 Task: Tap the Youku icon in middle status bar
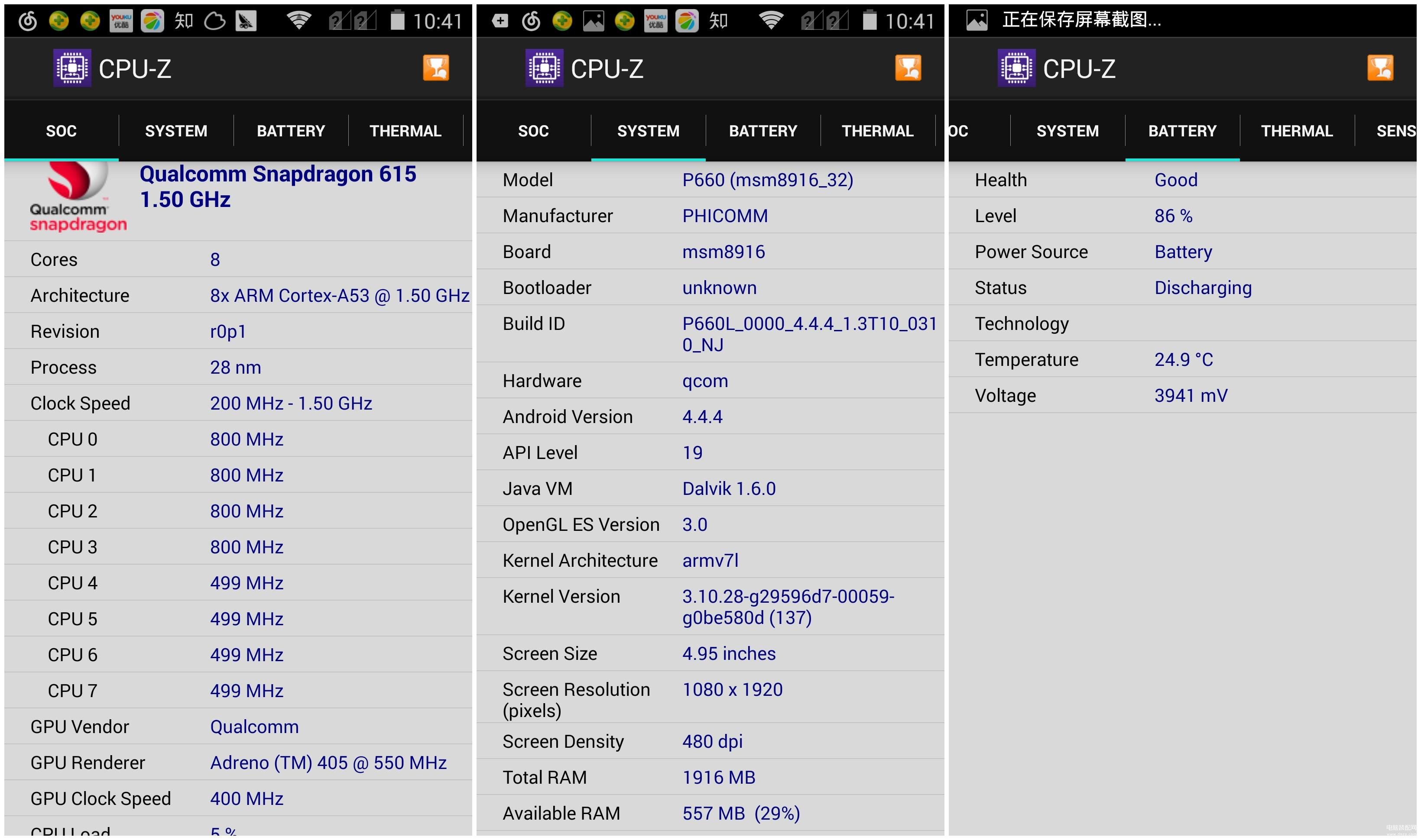click(x=656, y=21)
